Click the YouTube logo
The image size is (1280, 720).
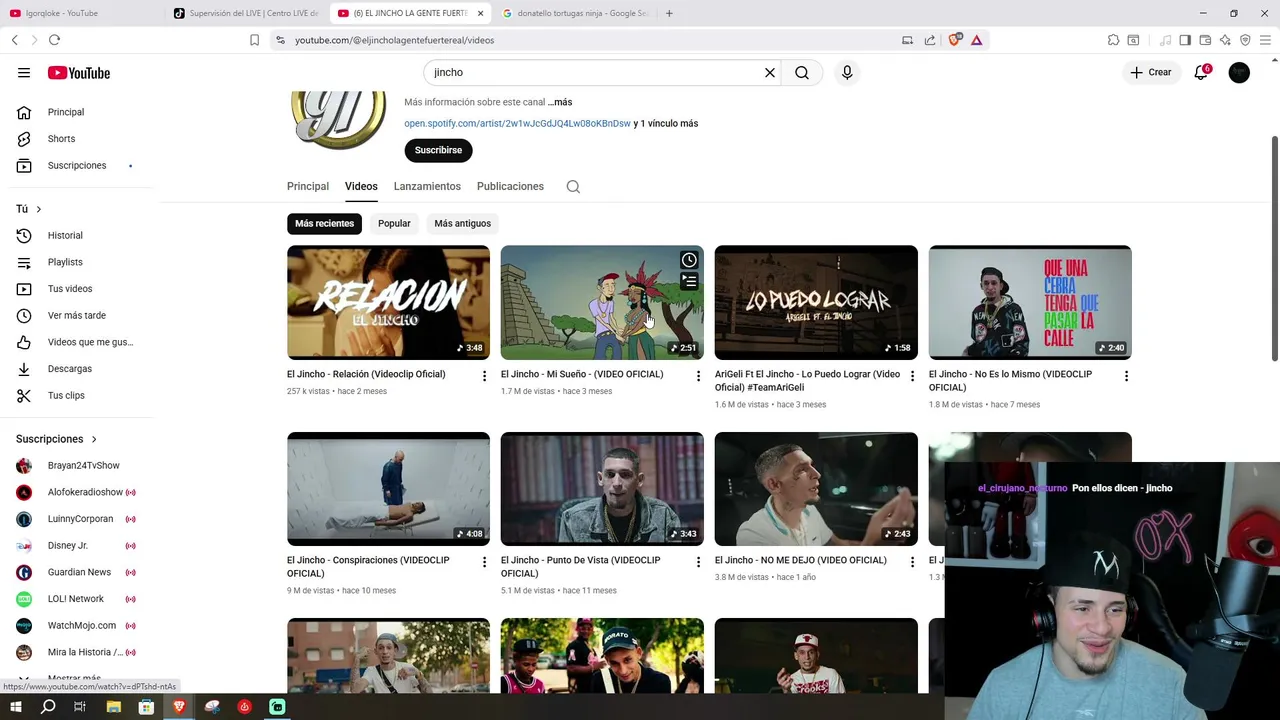click(78, 73)
